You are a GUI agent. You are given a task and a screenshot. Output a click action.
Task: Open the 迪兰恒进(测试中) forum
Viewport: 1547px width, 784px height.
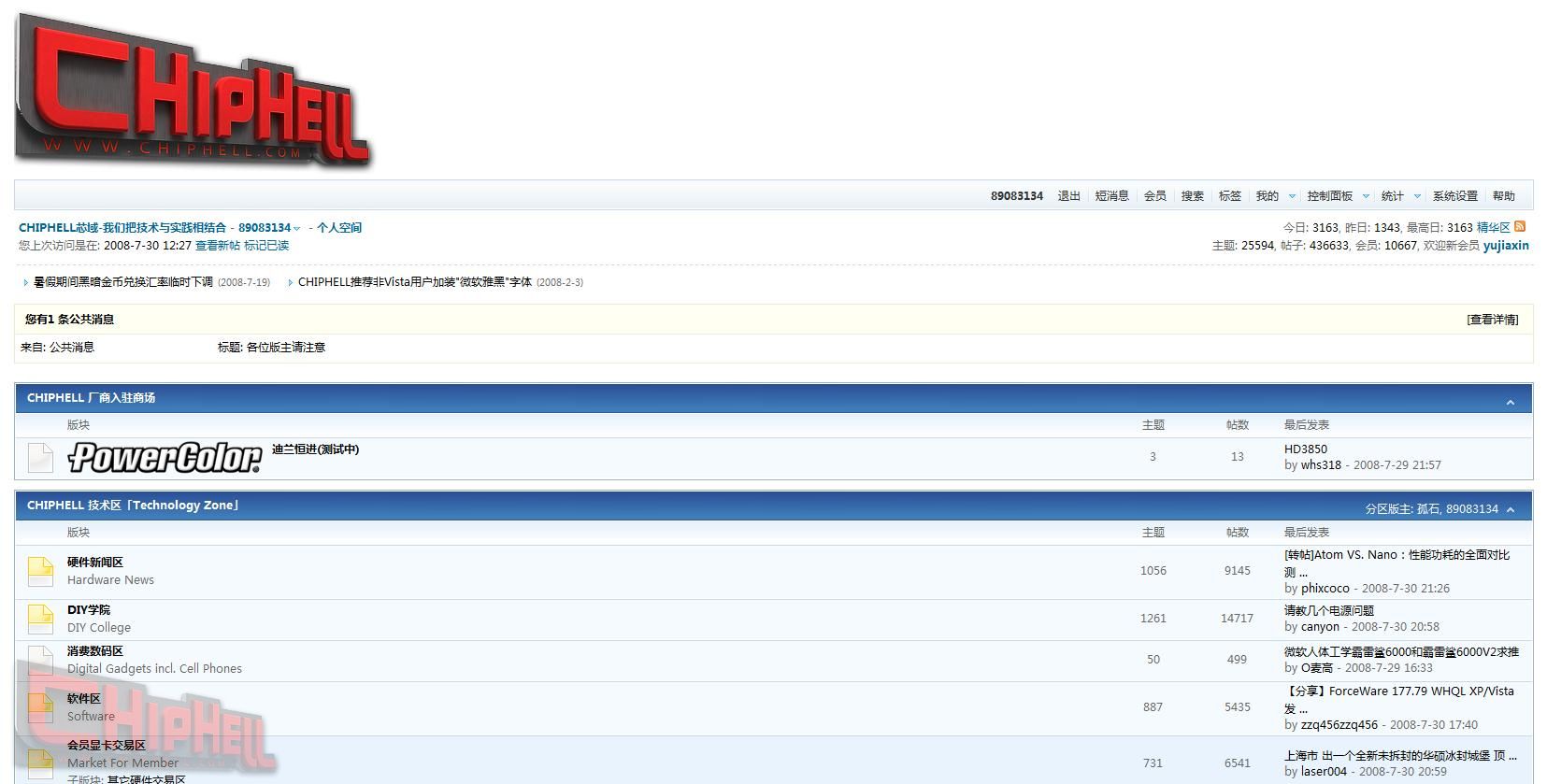coord(315,449)
